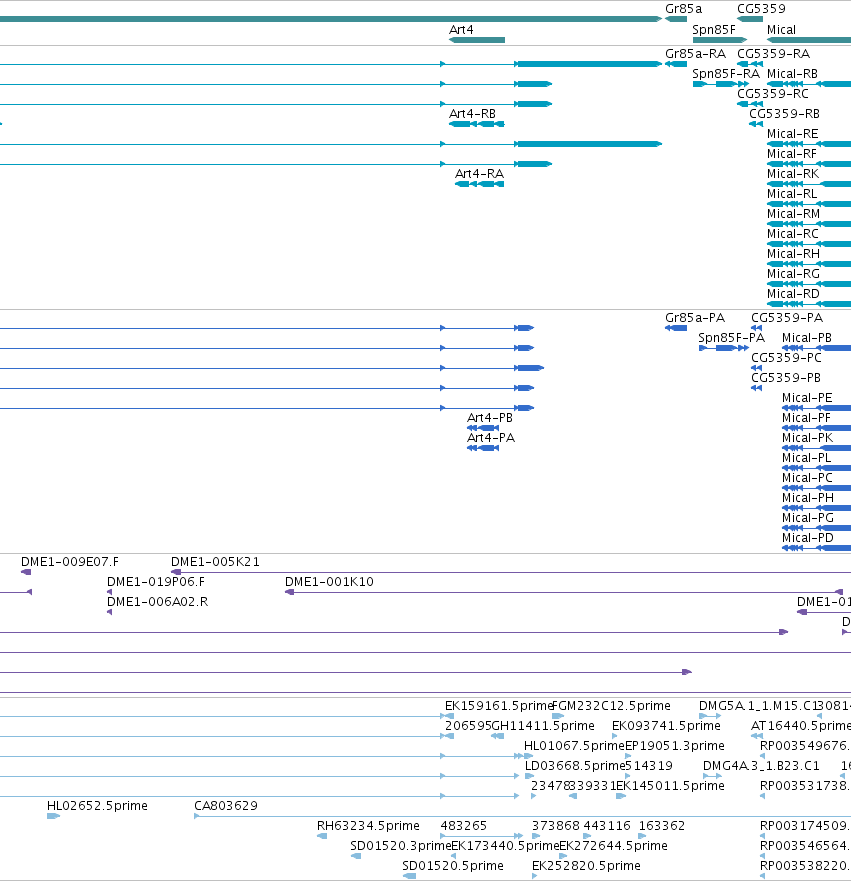Select the Mical-RG transcript
Viewport: 851px width, 881px height.
coord(809,284)
